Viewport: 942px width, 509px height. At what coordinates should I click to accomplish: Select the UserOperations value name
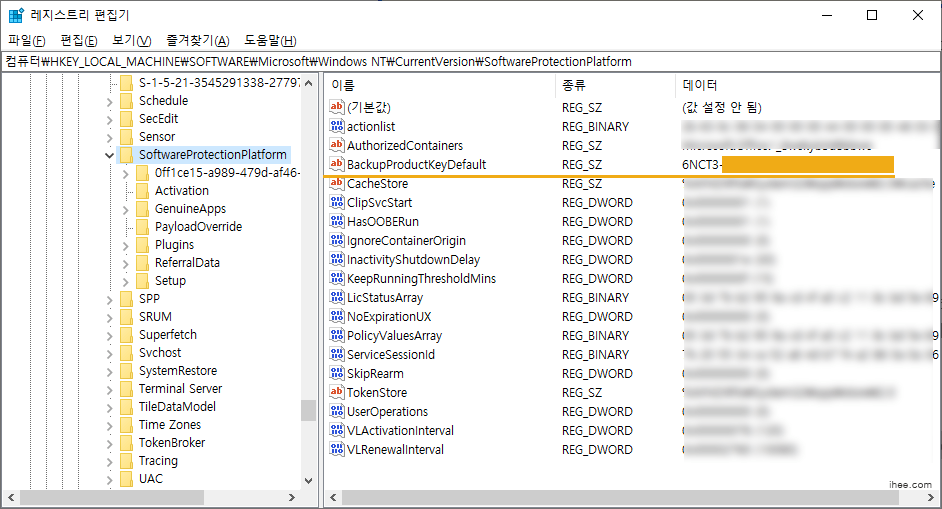tap(387, 412)
